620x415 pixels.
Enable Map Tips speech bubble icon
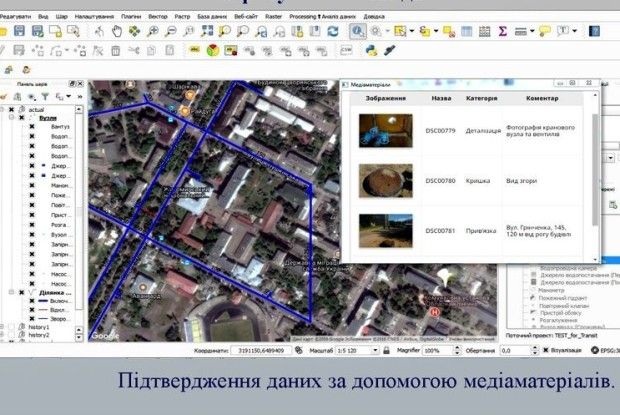(x=545, y=31)
